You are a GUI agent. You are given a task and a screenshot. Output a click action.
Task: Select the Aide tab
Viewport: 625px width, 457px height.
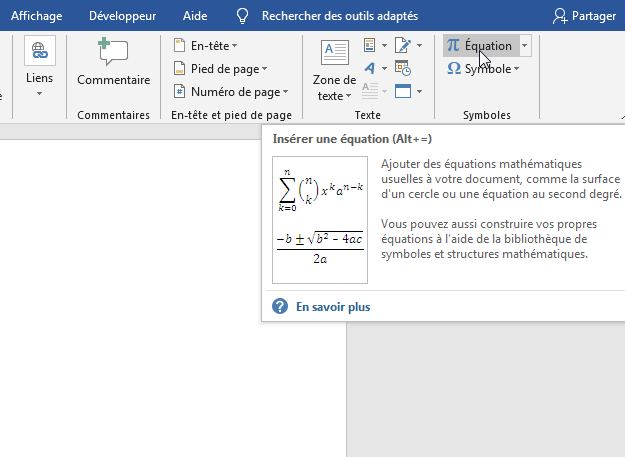[196, 16]
